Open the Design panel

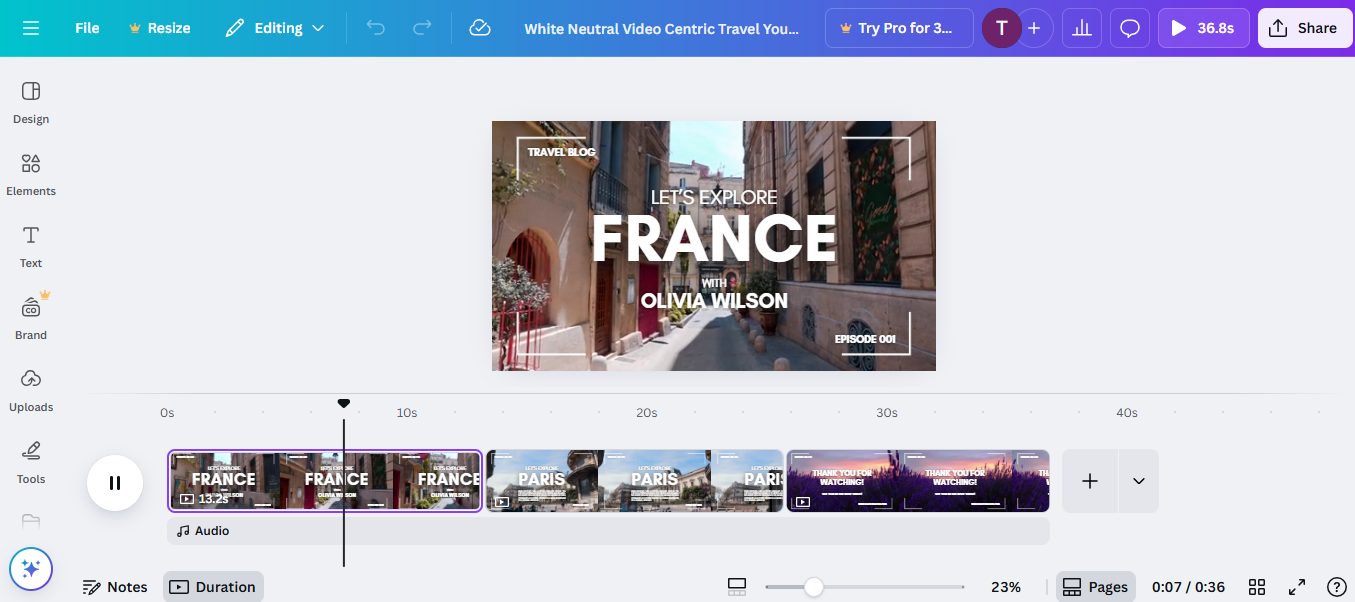(30, 103)
